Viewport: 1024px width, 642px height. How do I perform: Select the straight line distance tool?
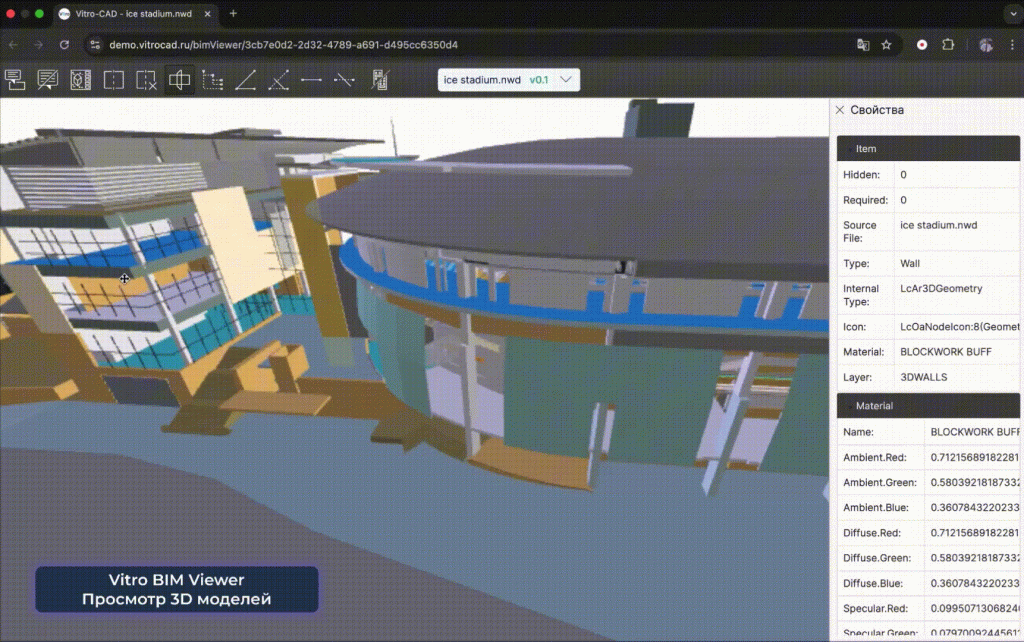click(x=312, y=80)
